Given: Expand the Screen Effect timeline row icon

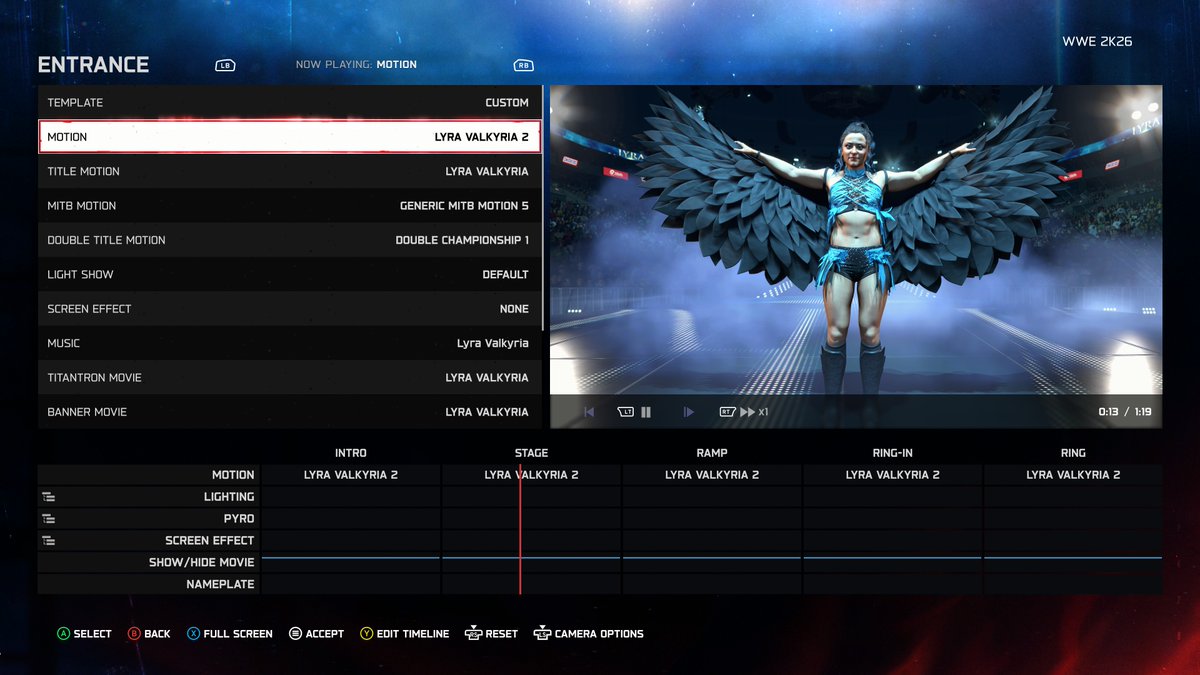Looking at the screenshot, I should pos(48,541).
